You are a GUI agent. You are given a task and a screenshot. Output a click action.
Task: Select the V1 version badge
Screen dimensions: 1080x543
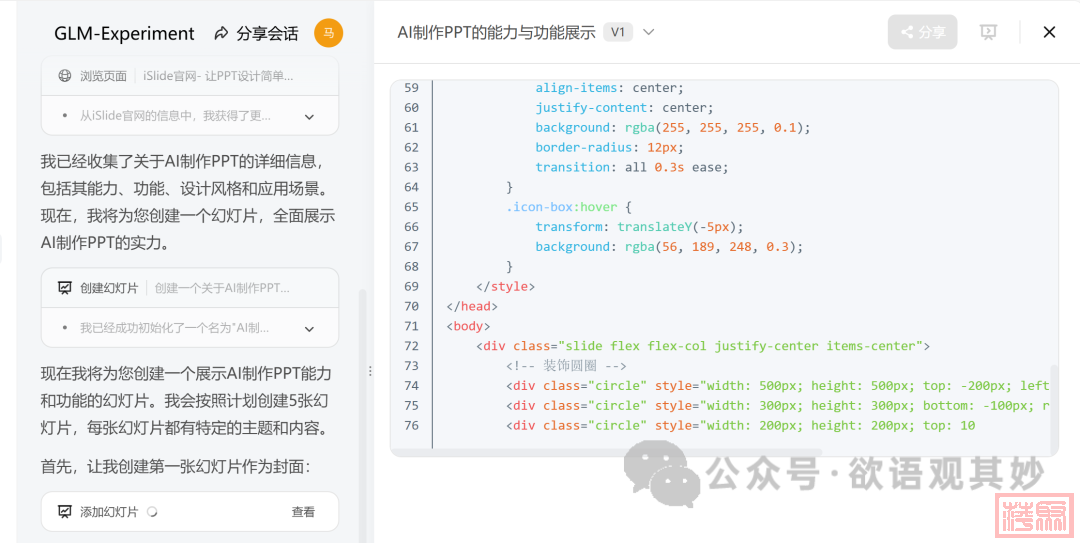click(617, 32)
